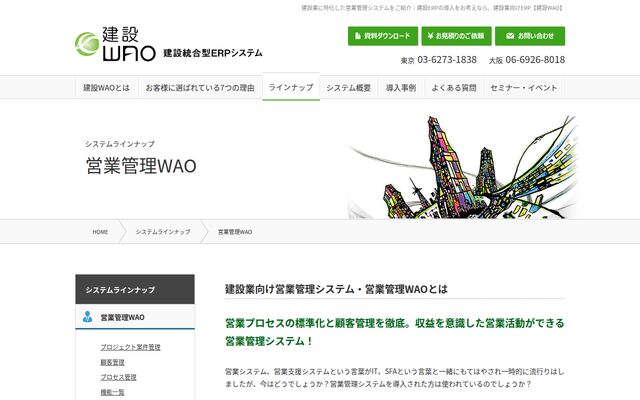640x400 pixels.
Task: Click the システムラインナップ sidebar header
Action: coord(135,289)
